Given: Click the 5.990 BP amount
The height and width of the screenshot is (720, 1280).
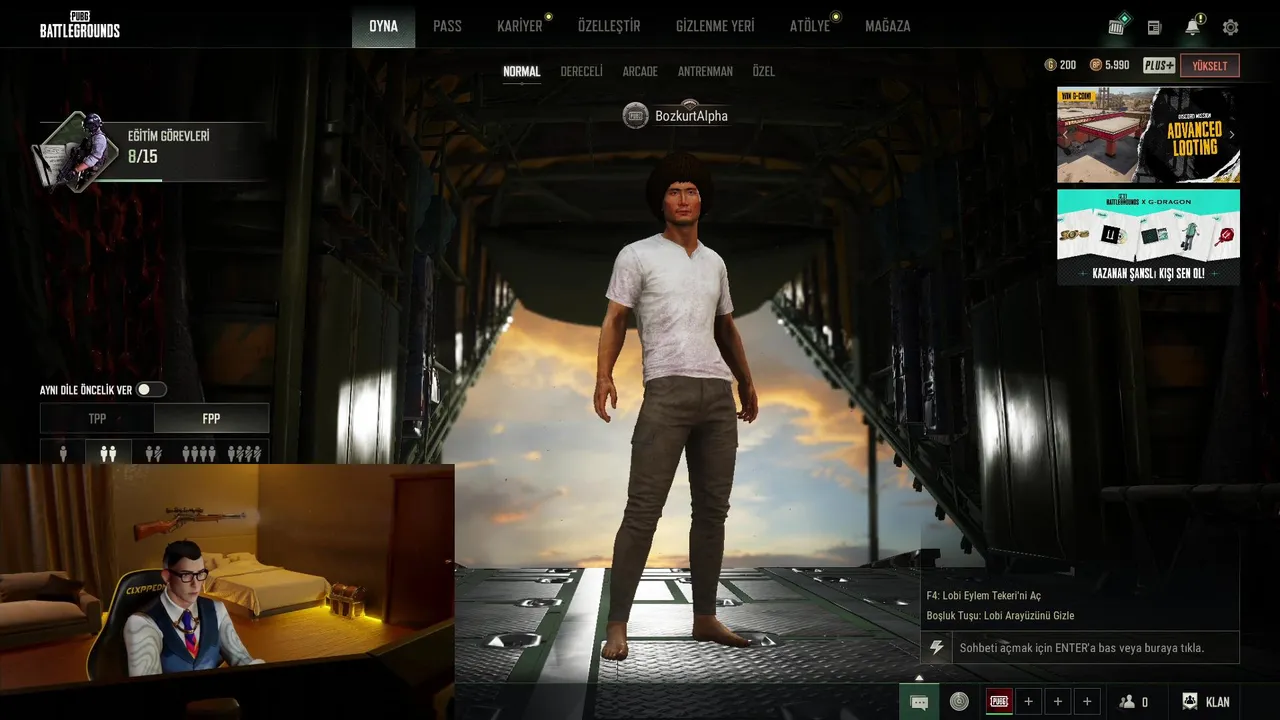Looking at the screenshot, I should click(1117, 65).
